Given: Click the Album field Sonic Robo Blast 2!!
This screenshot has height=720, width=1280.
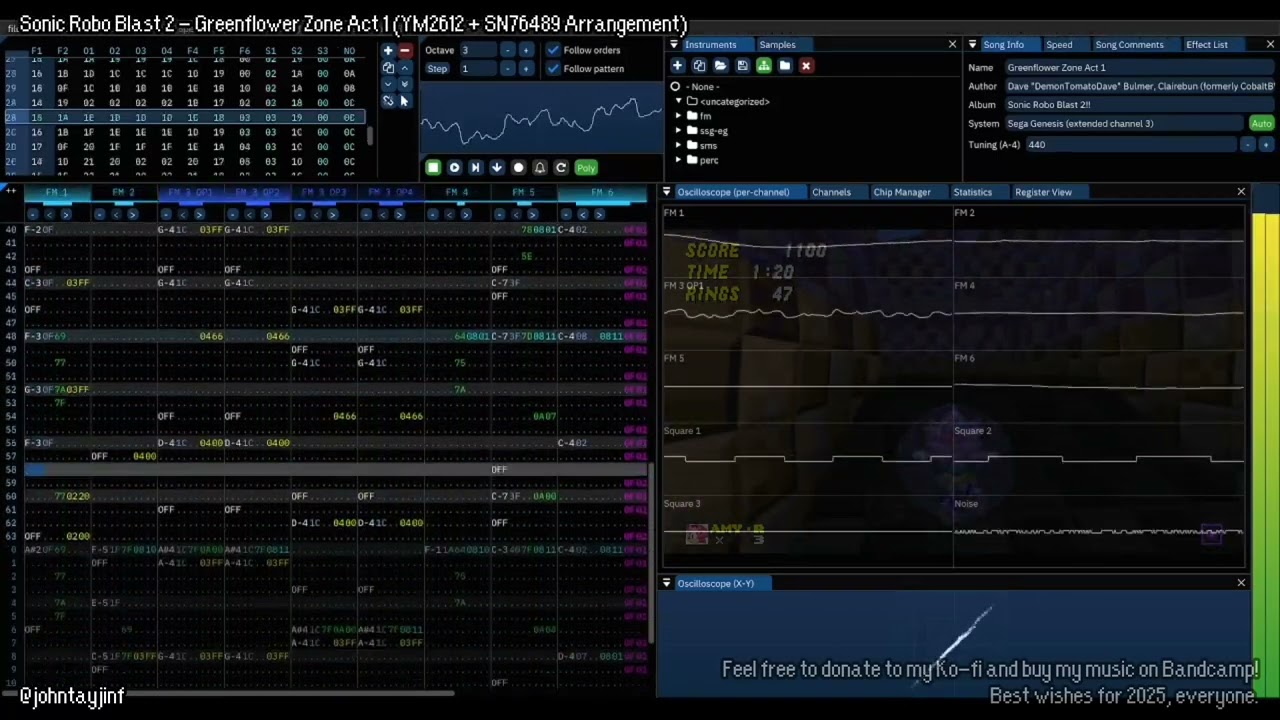Looking at the screenshot, I should (x=1139, y=105).
